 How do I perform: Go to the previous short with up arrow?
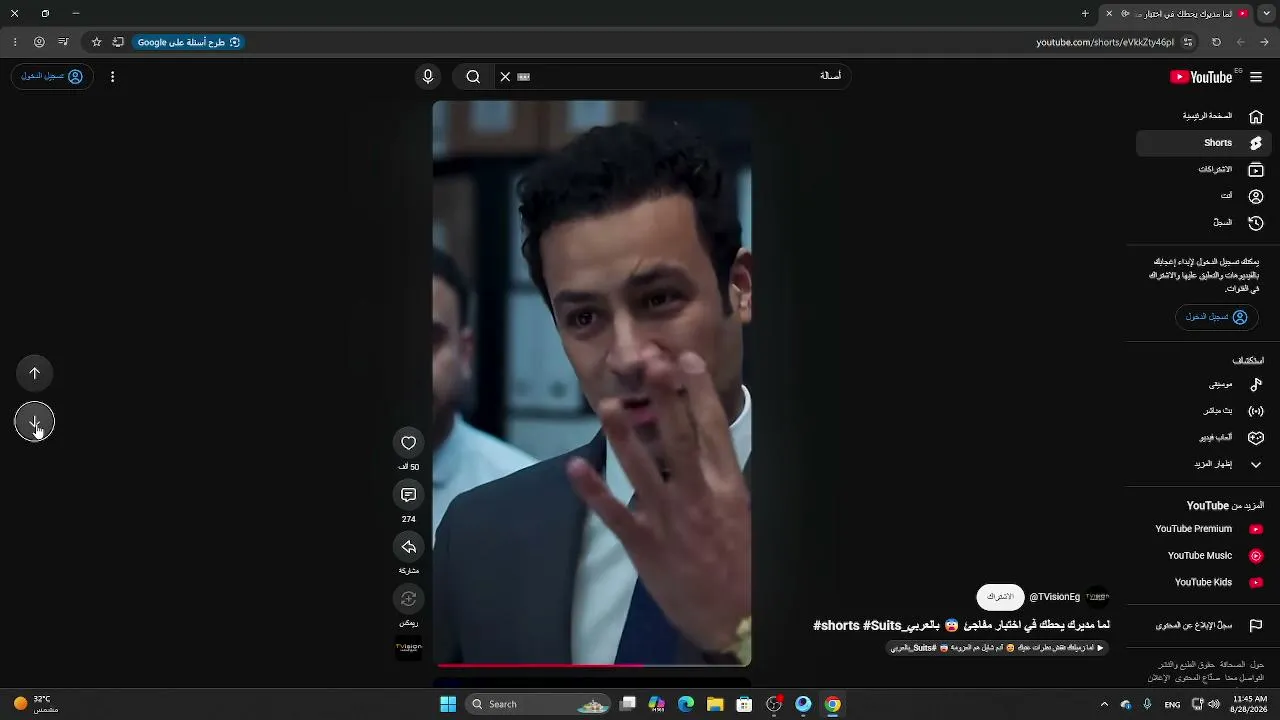click(x=34, y=373)
